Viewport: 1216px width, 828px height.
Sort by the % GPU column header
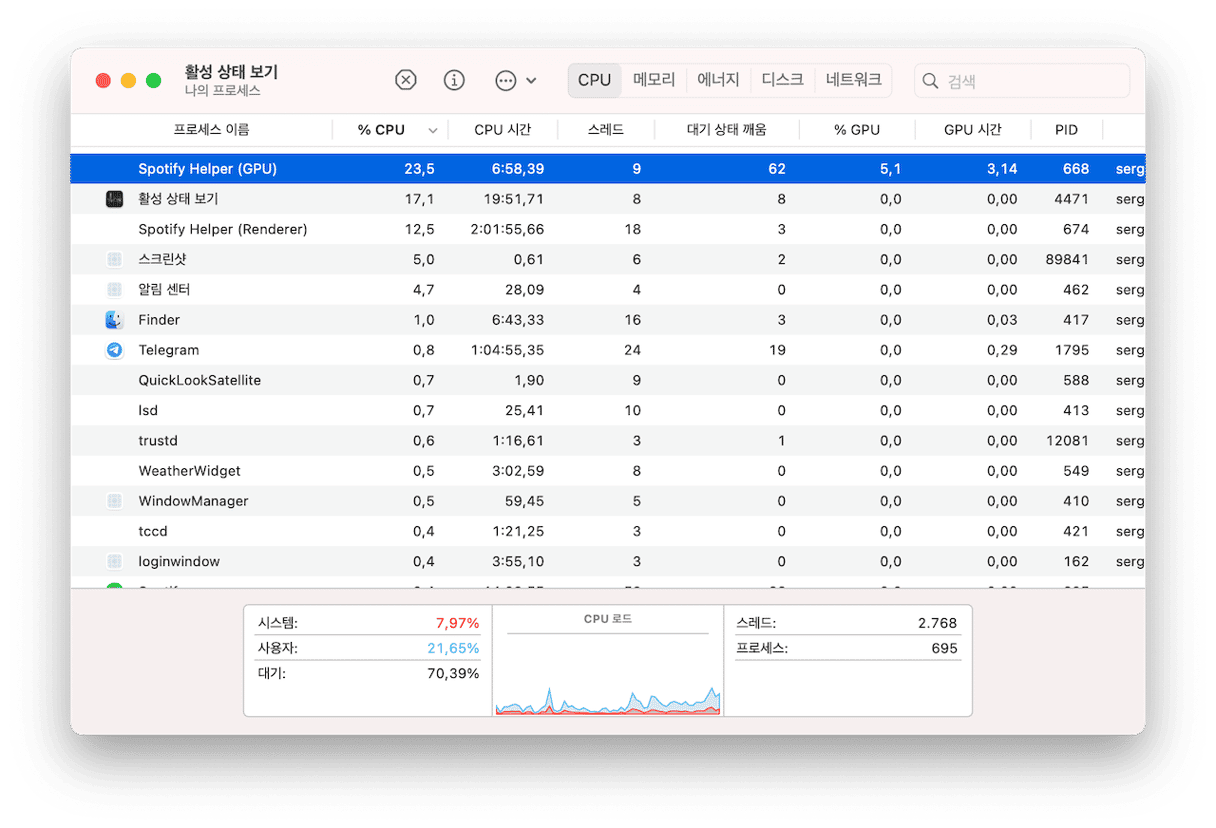857,130
